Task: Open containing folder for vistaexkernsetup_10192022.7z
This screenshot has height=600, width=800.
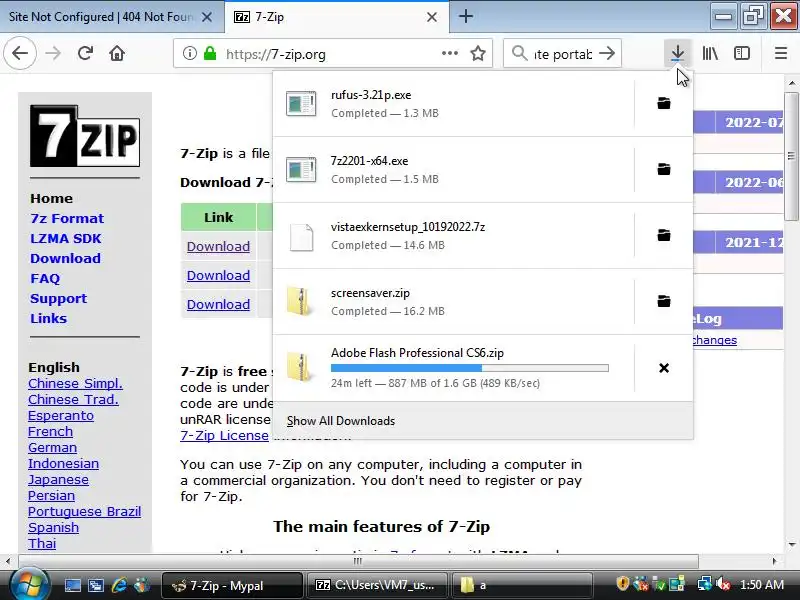Action: tap(664, 236)
